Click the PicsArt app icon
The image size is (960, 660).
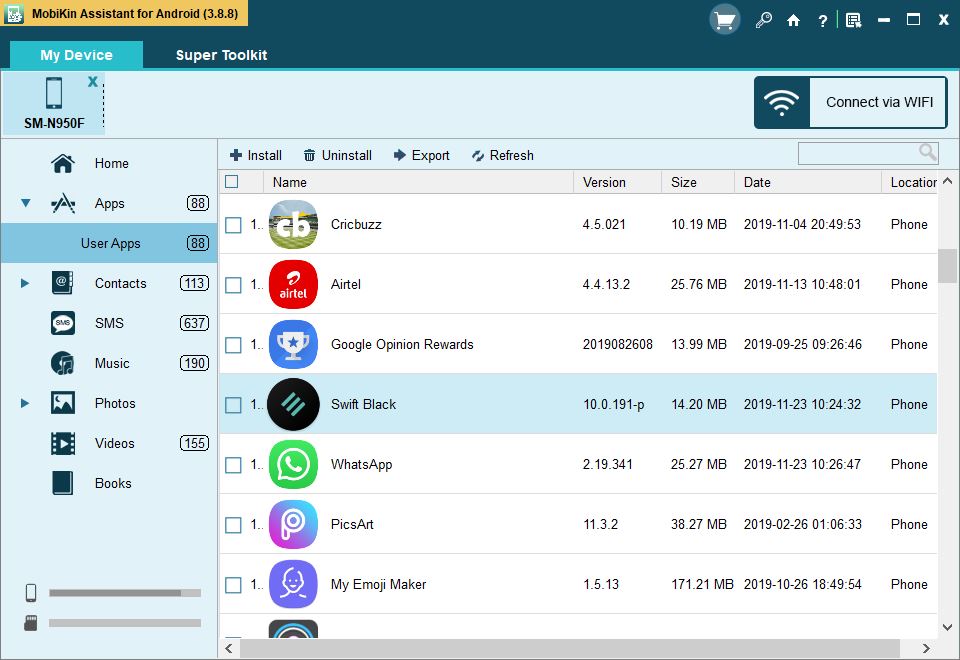(x=293, y=524)
